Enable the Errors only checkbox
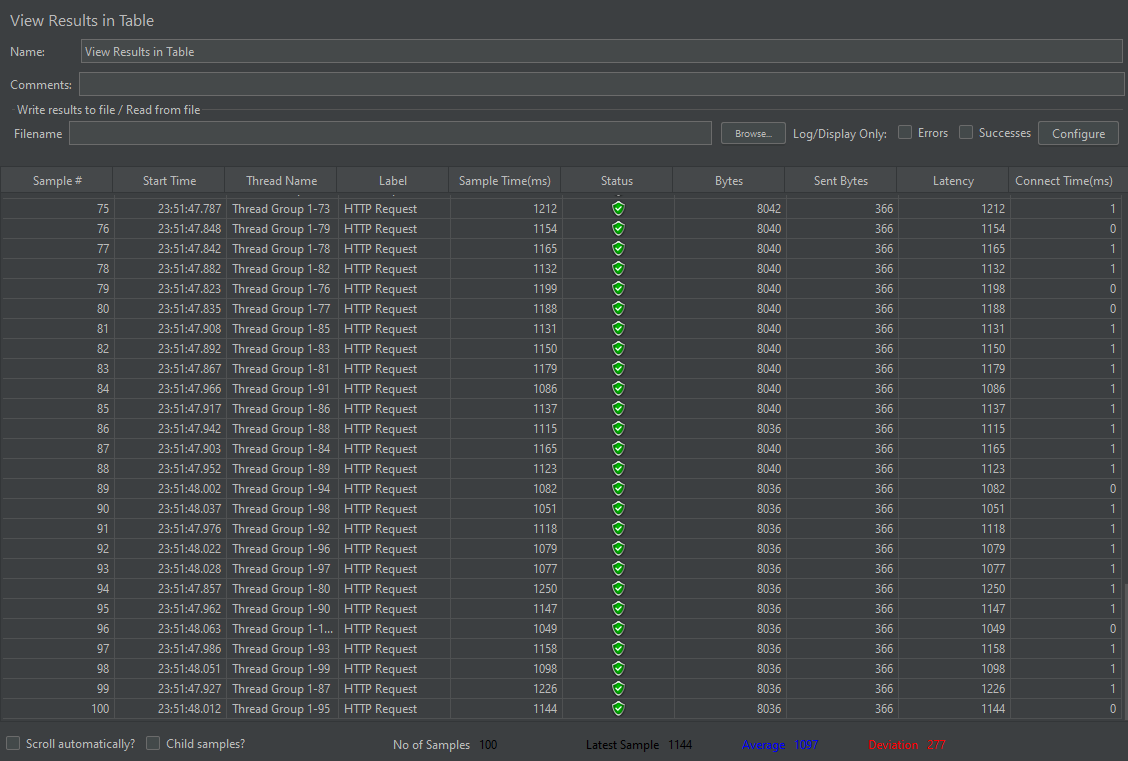 point(905,132)
